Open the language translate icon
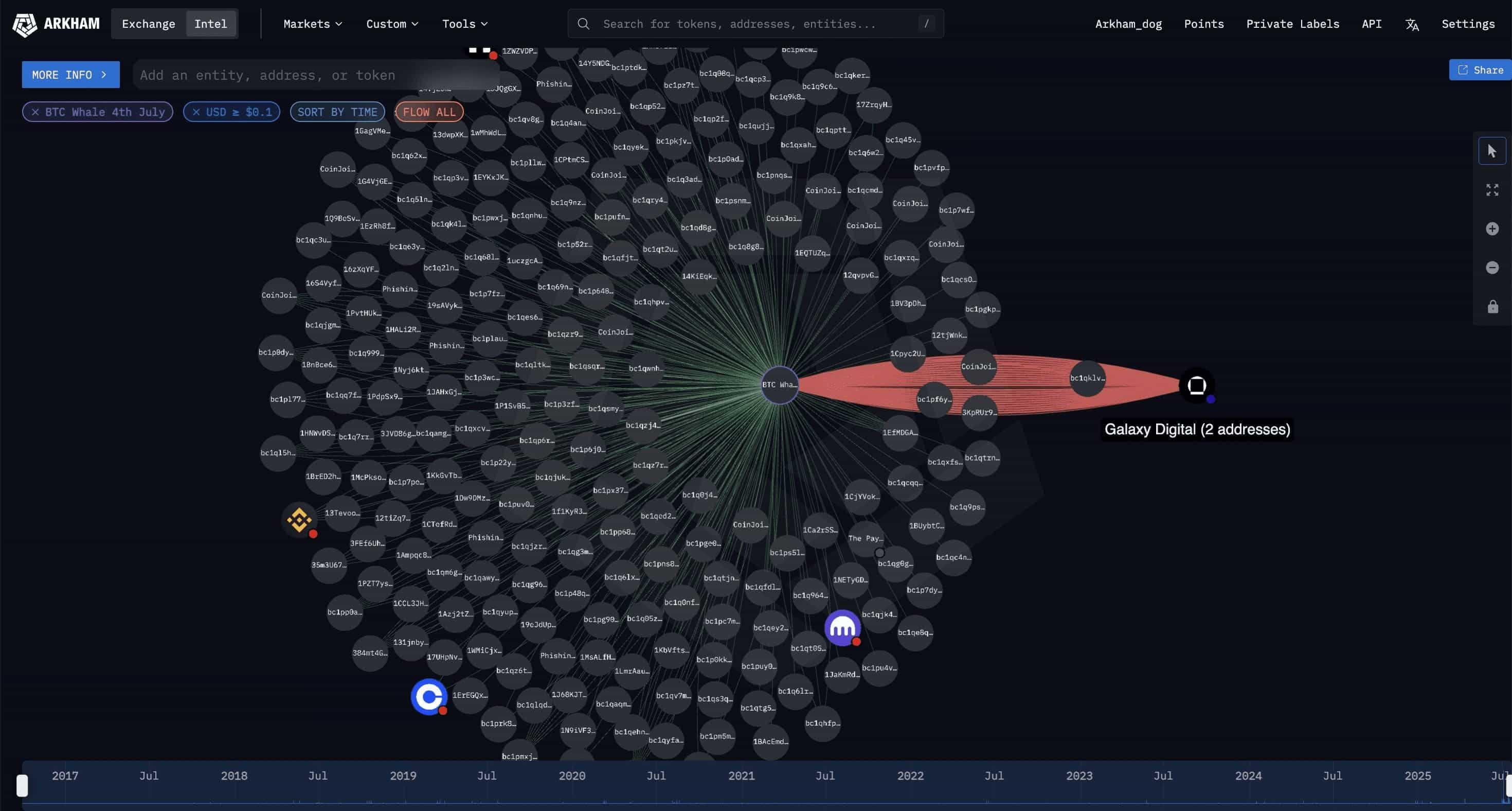 (x=1412, y=24)
